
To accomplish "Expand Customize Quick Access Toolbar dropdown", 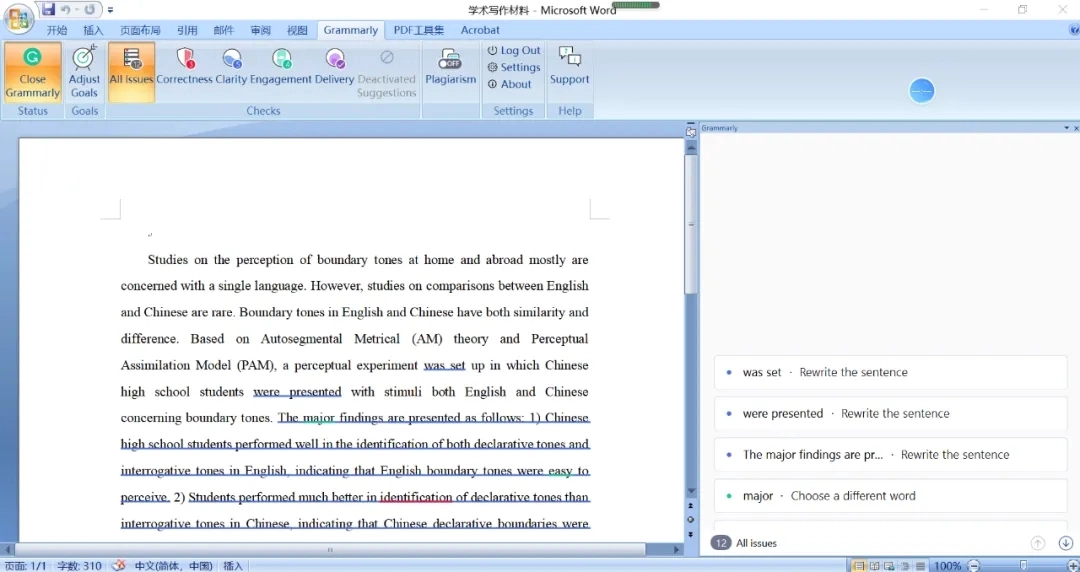I will 110,10.
